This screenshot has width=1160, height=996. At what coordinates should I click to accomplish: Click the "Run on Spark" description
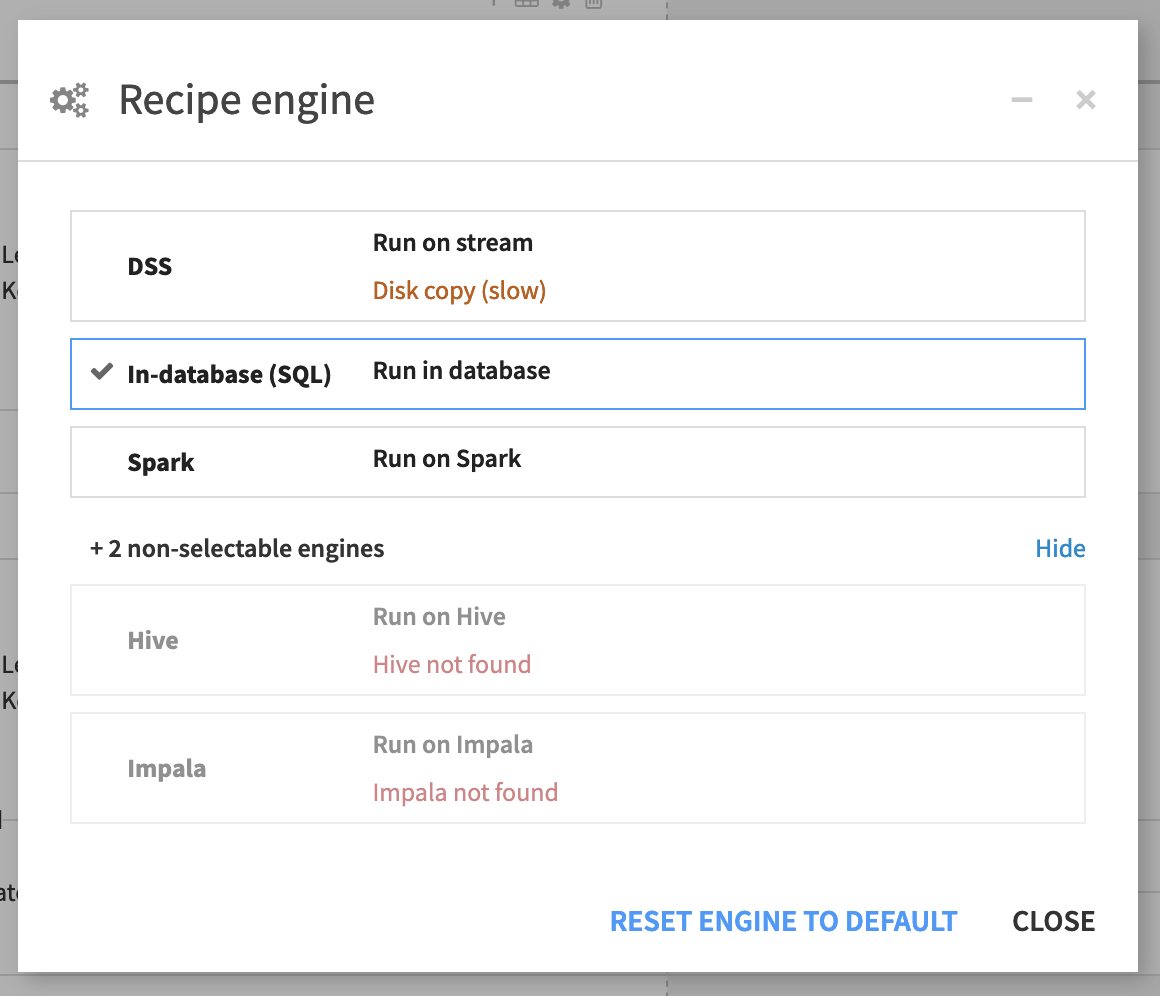447,459
